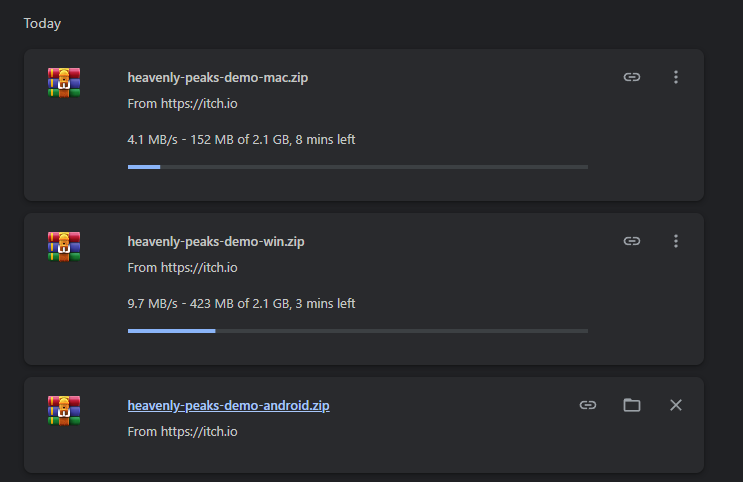Screen dimensions: 743x482
Task: Click the WinRAR icon for win.zip download
Action: pos(64,246)
